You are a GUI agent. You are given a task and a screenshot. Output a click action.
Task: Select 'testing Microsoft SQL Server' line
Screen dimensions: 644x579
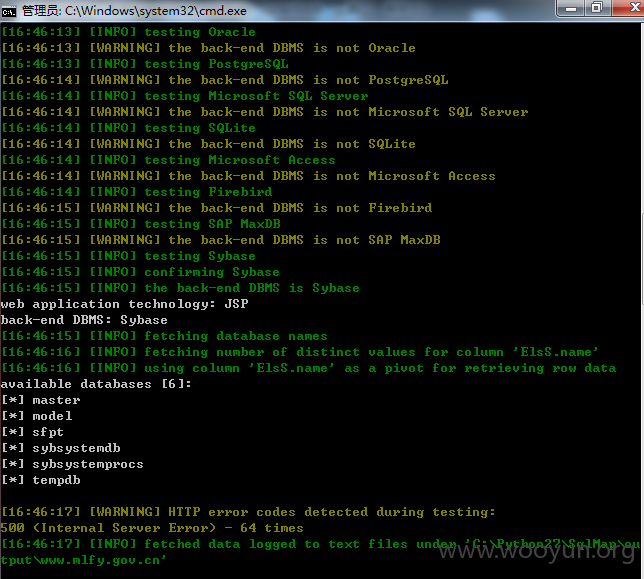pyautogui.click(x=185, y=96)
